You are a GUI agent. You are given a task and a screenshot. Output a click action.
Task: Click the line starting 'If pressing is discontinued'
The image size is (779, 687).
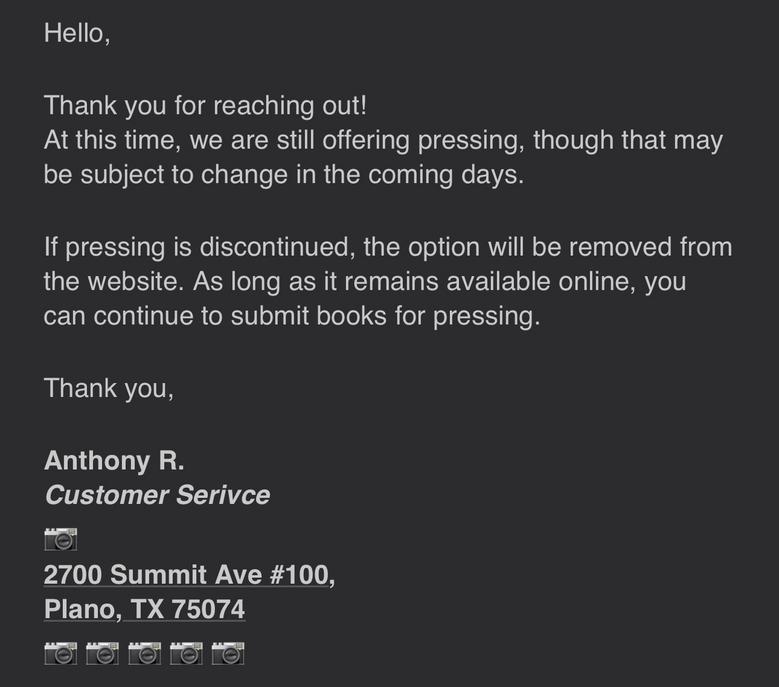[x=388, y=246]
